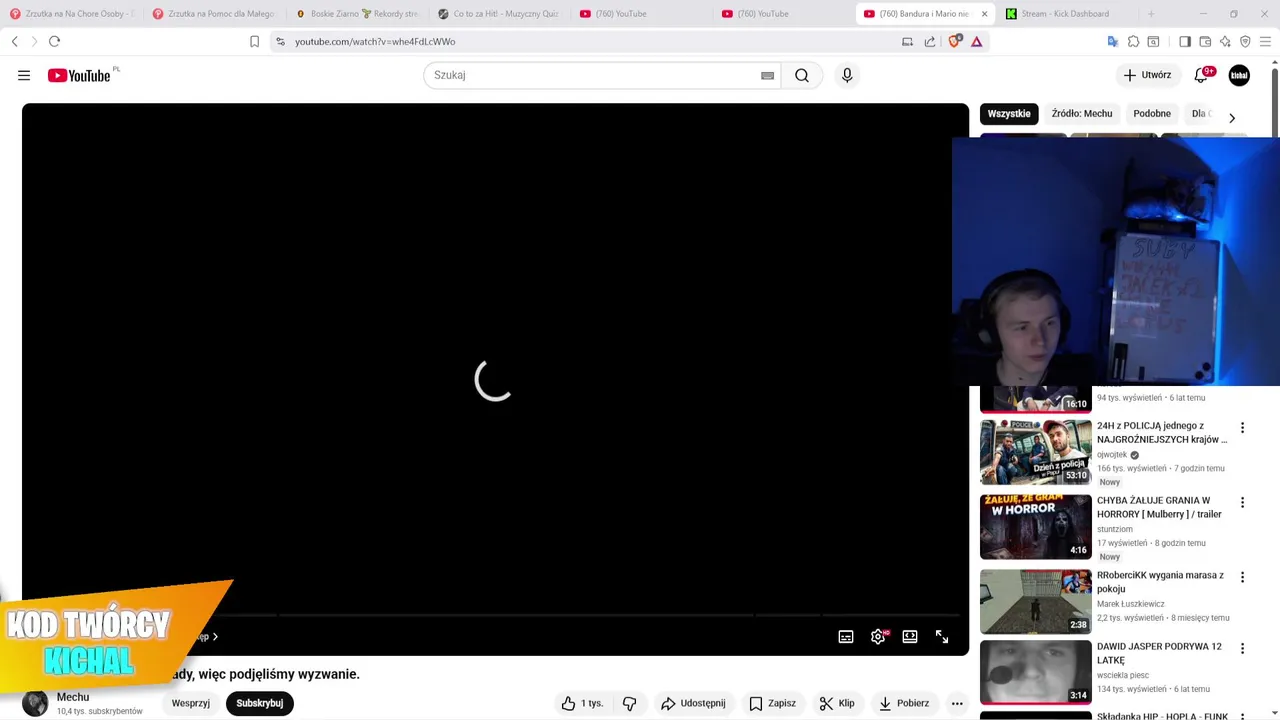
Task: Open a new browser tab
Action: (x=1151, y=14)
